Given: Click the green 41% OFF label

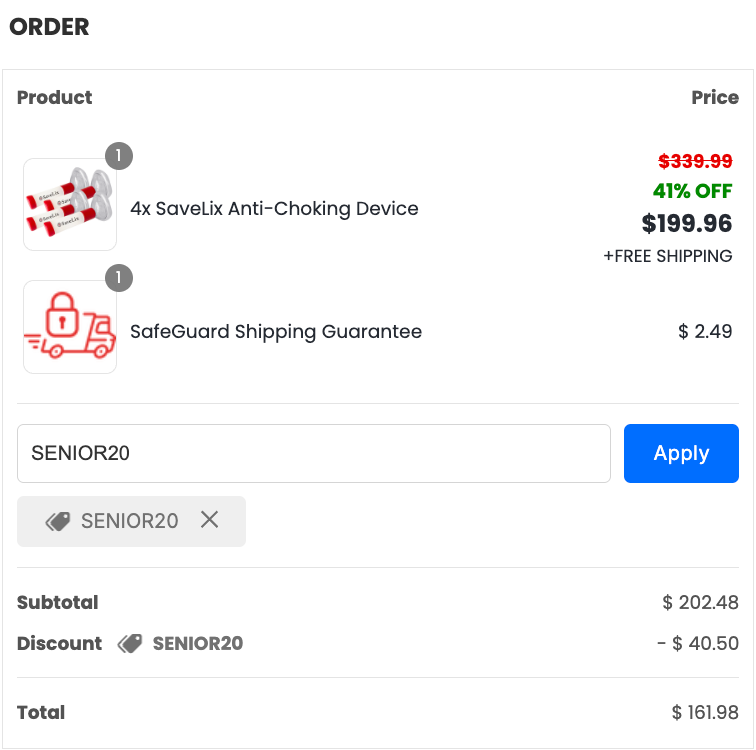Looking at the screenshot, I should (692, 191).
